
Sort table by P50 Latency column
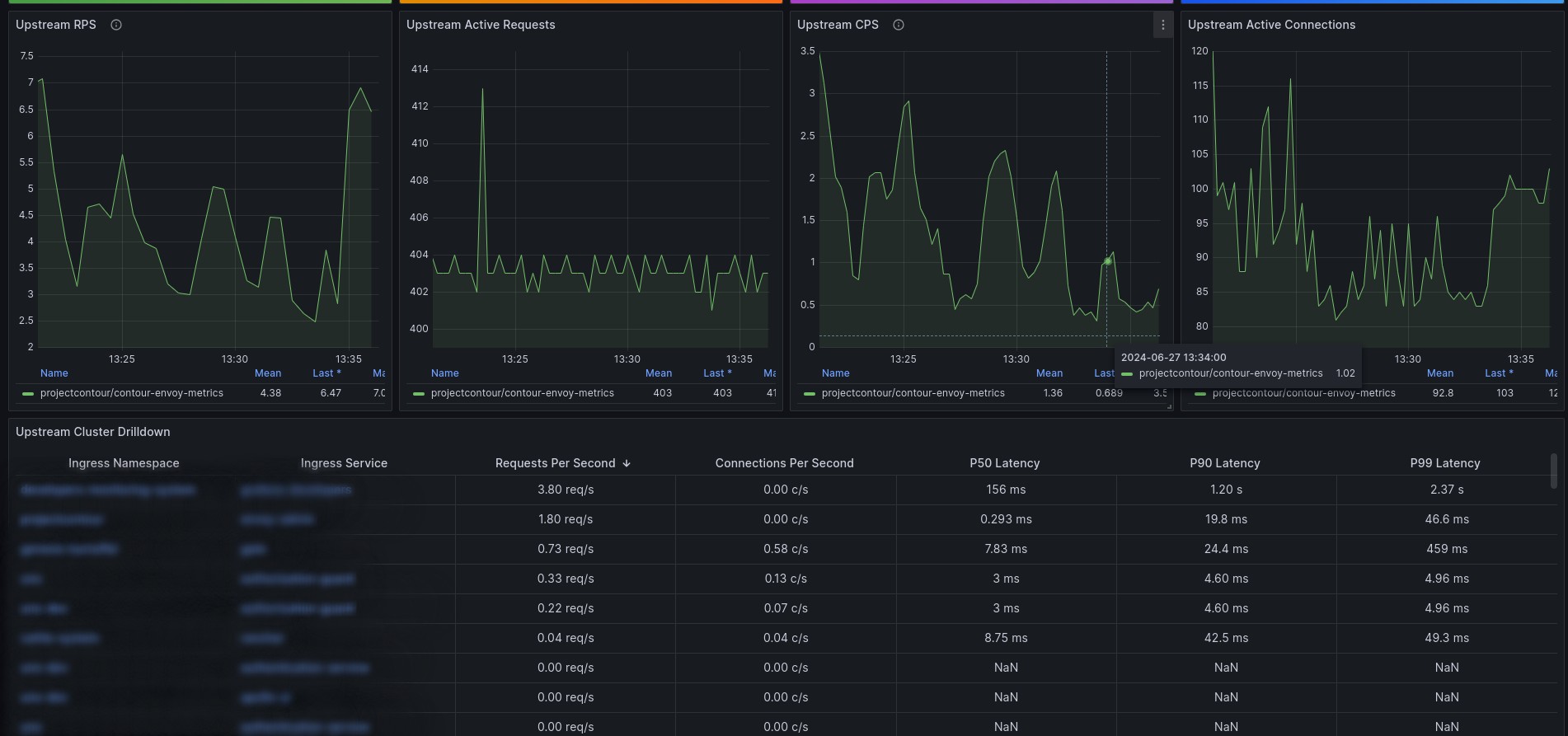coord(1005,463)
